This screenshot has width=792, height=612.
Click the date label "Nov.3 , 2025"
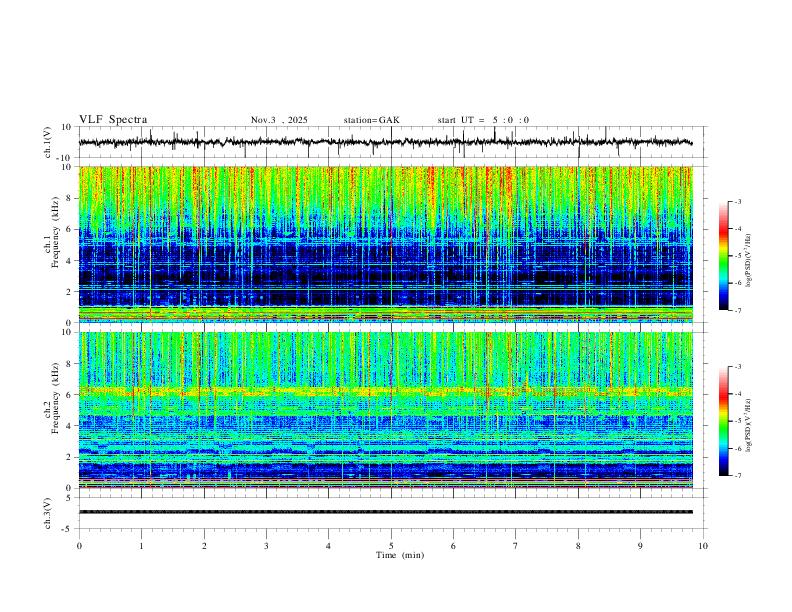tap(279, 120)
